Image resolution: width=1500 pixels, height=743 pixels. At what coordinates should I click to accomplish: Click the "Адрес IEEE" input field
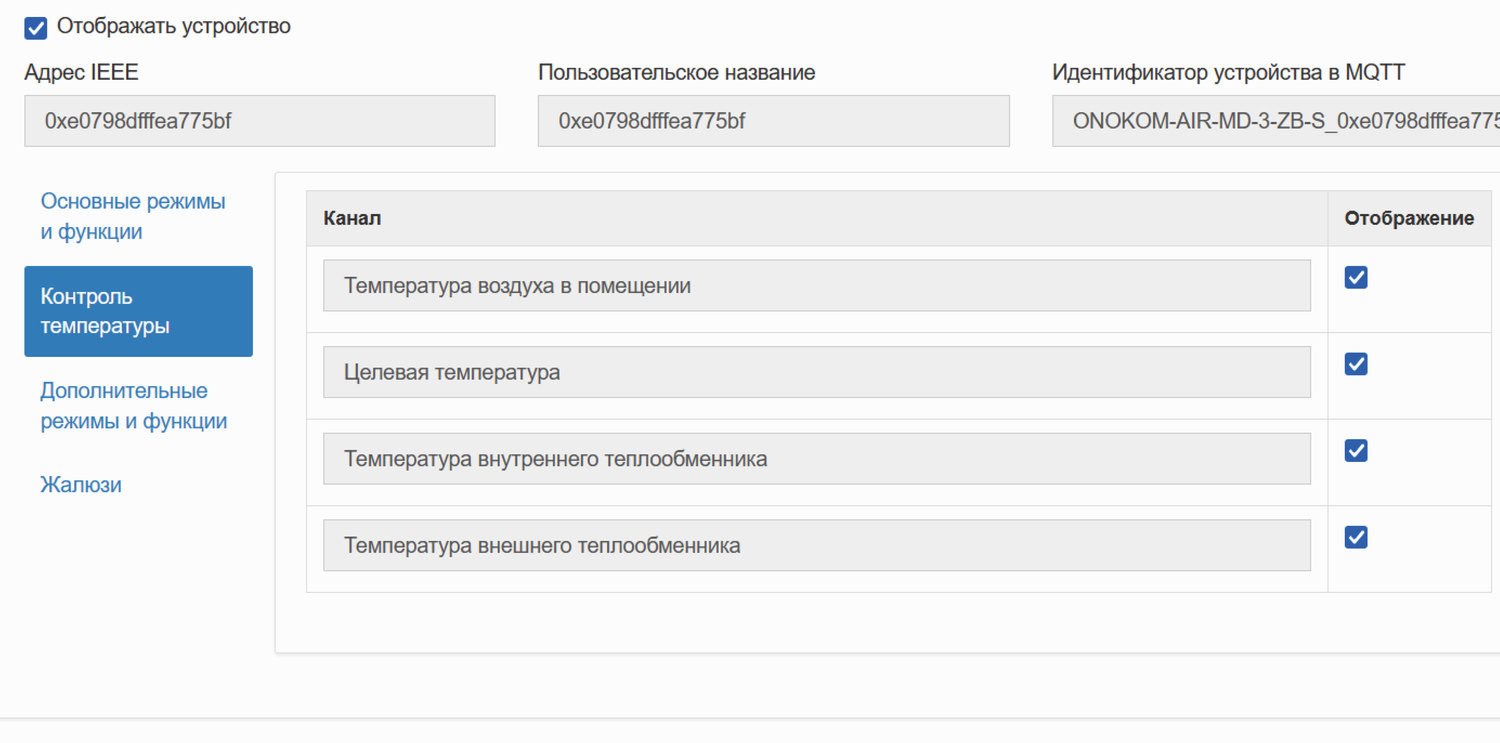(x=260, y=121)
